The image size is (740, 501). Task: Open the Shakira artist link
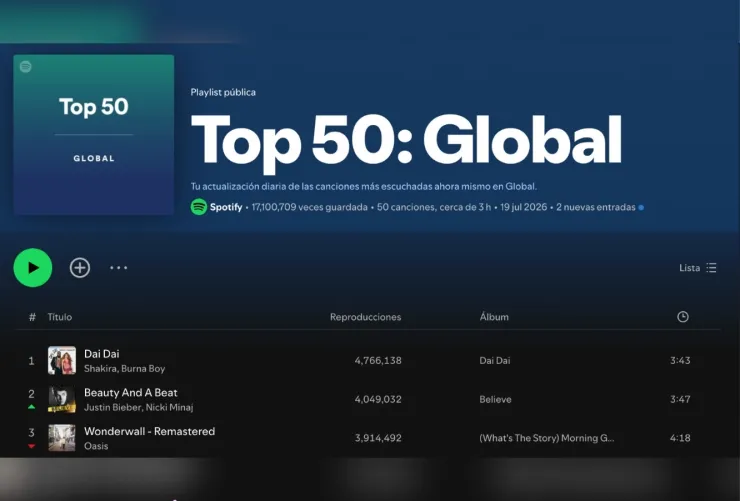tap(100, 368)
